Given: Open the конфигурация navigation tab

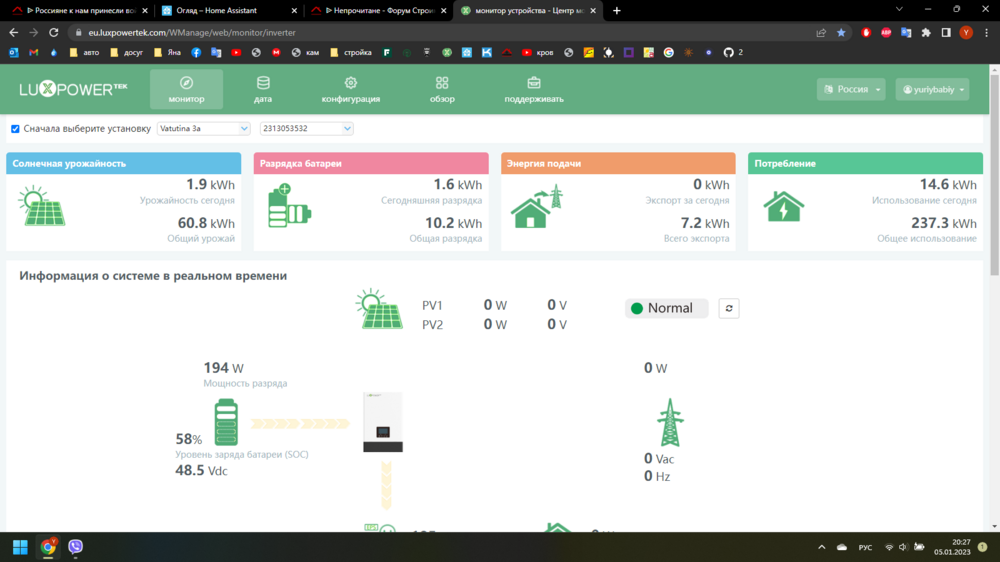Looking at the screenshot, I should coord(351,89).
